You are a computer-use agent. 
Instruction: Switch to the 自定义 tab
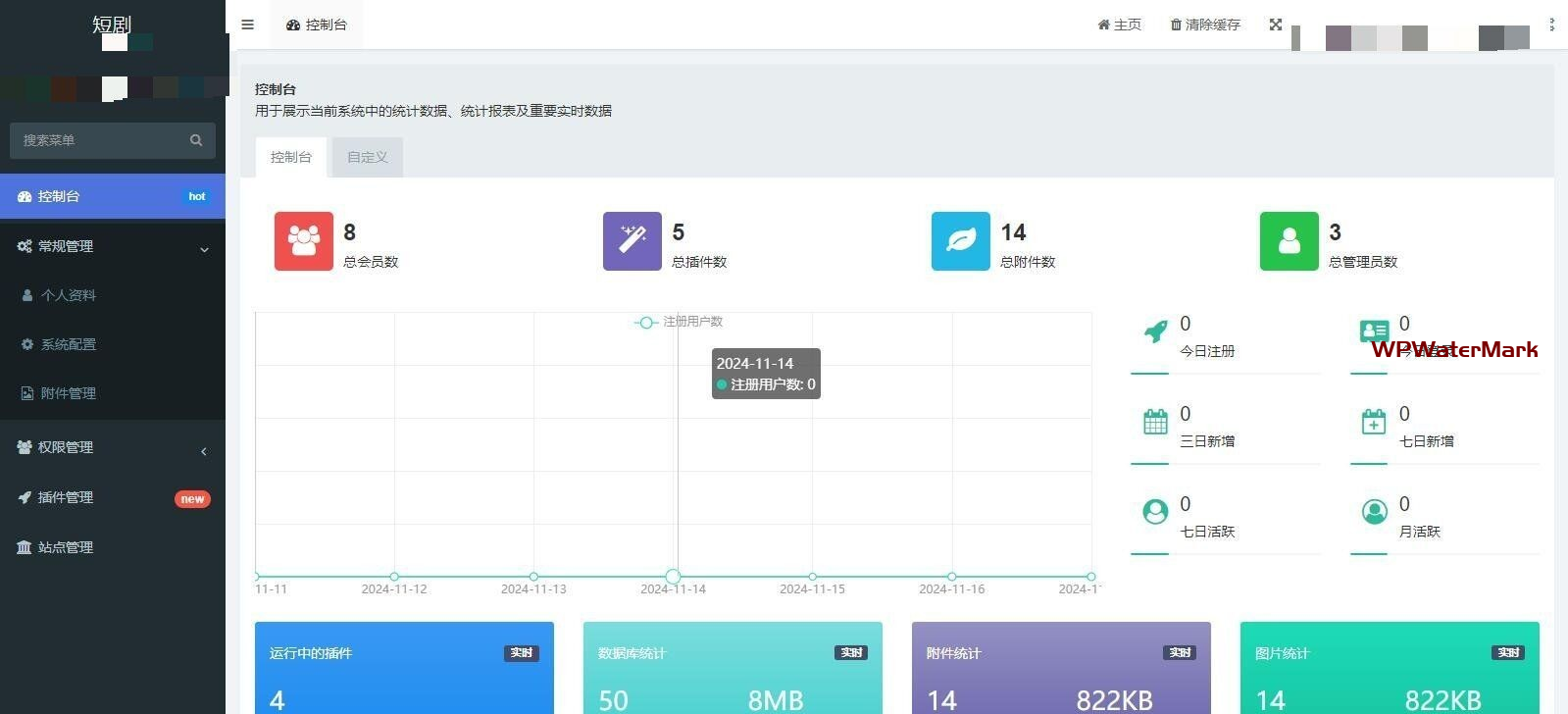pyautogui.click(x=367, y=157)
